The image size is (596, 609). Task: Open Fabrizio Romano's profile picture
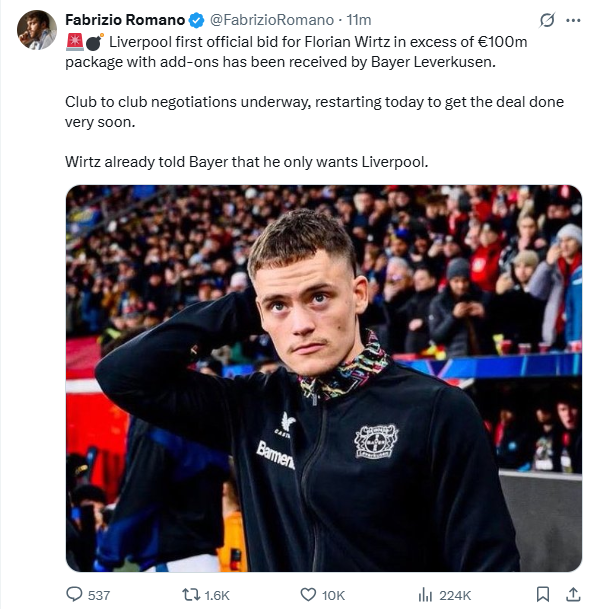[x=37, y=30]
